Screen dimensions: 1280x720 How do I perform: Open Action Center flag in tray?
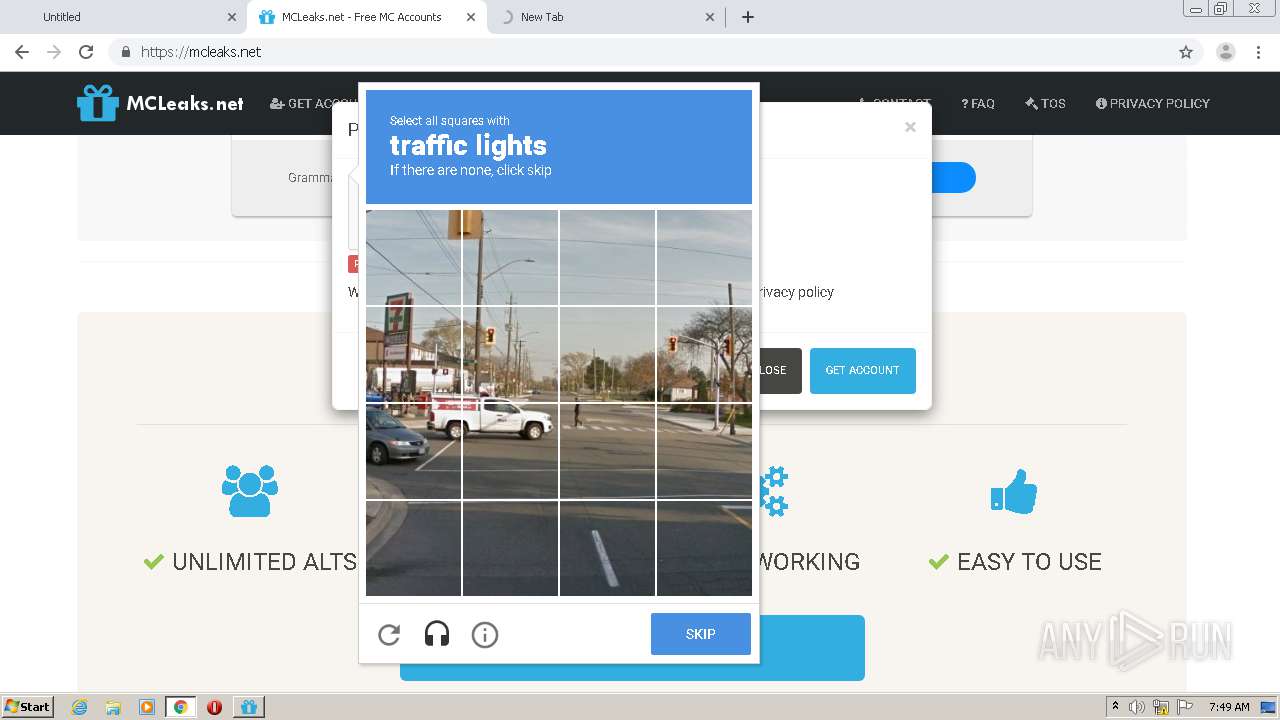1185,707
